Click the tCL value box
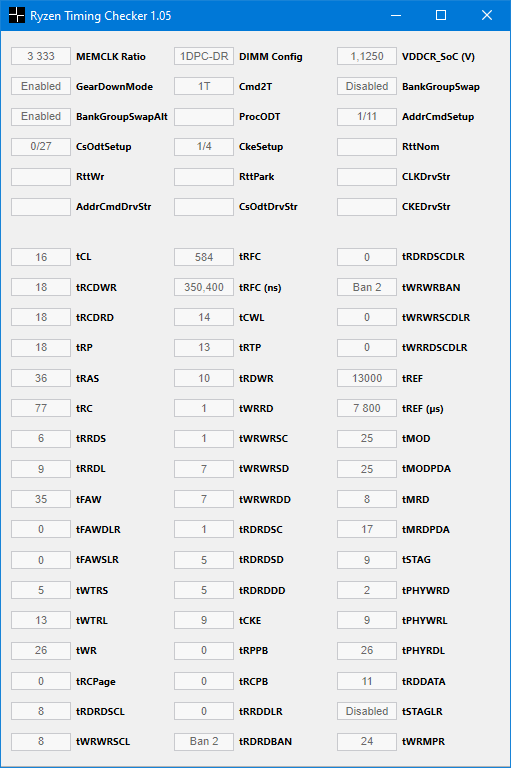This screenshot has height=768, width=511. tap(41, 257)
